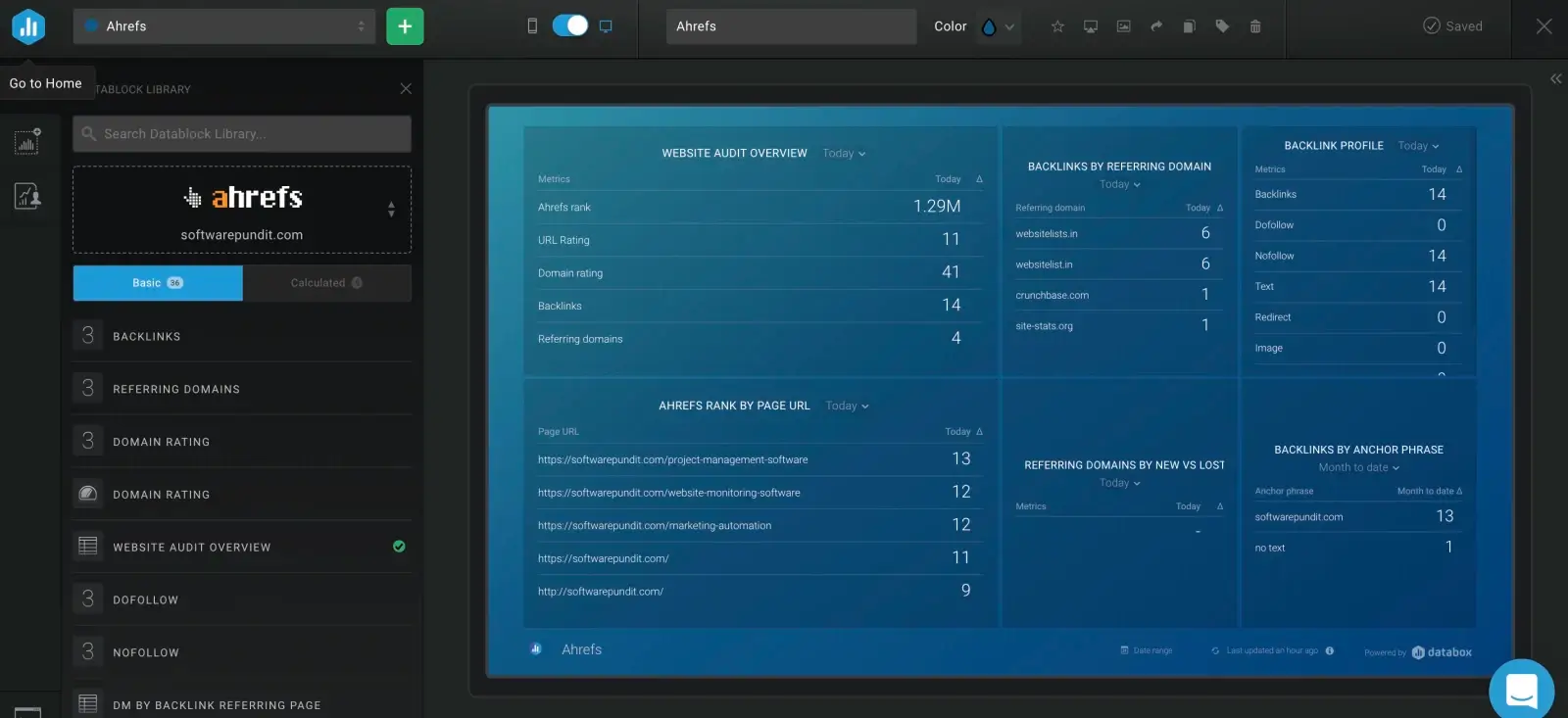Select the REFERRING DOMAINS datablock

coord(242,389)
